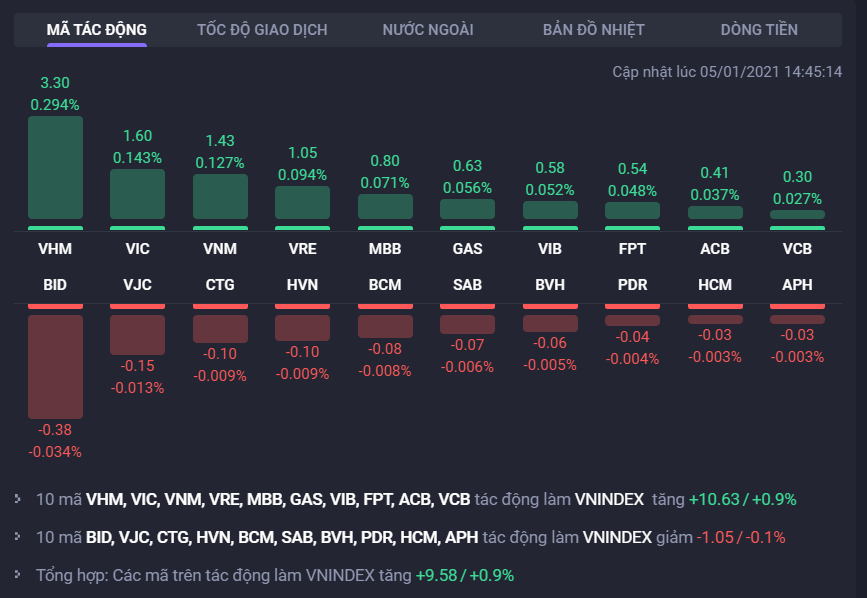
Task: Select the VIC green bar
Action: pyautogui.click(x=137, y=194)
